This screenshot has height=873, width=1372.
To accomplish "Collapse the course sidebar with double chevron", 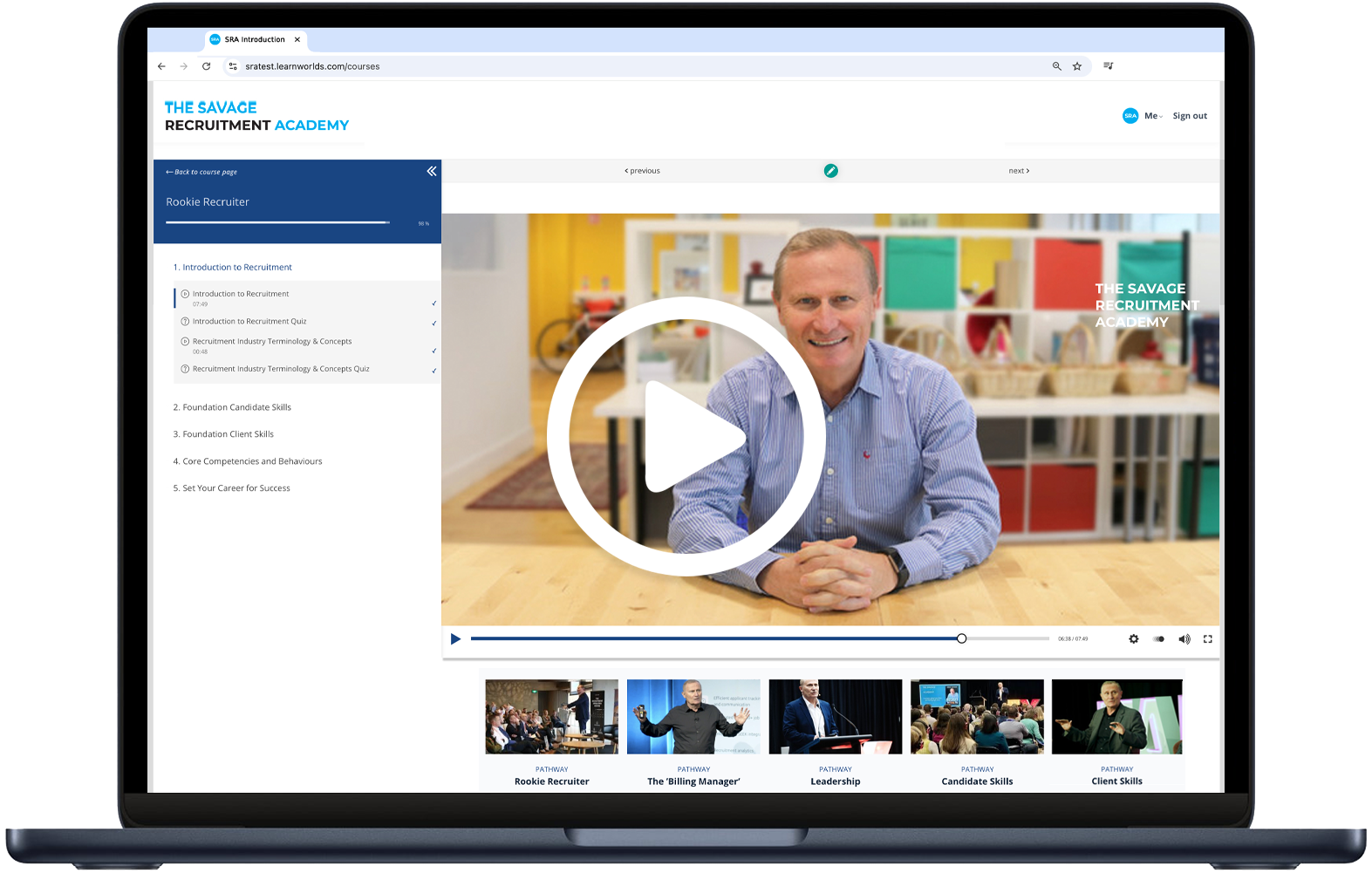I will [432, 171].
